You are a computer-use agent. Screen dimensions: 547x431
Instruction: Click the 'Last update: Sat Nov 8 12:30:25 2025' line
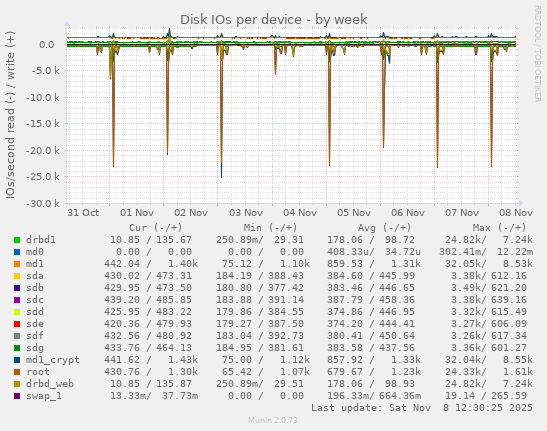(422, 408)
